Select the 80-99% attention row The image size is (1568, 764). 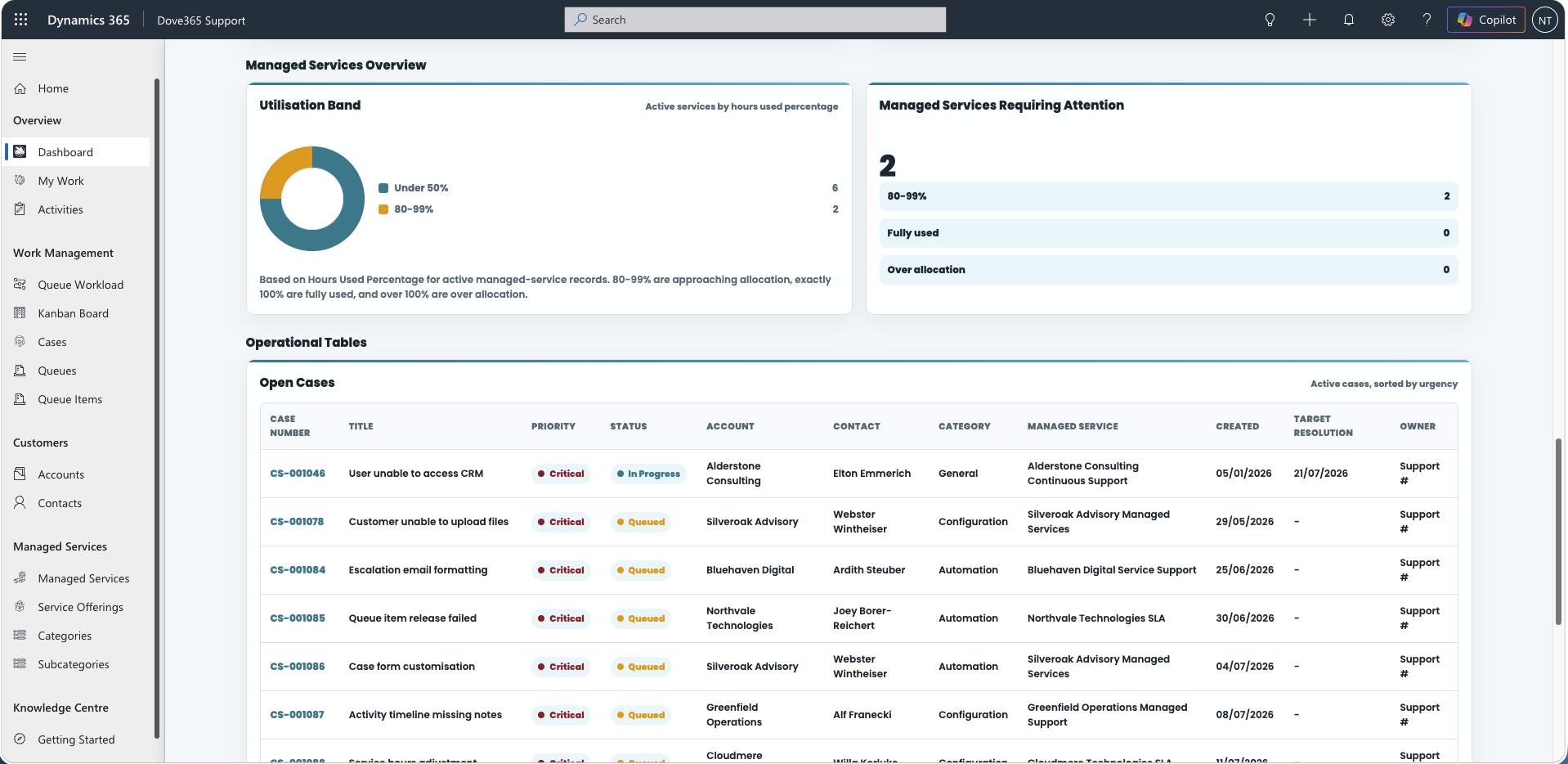click(x=1168, y=196)
